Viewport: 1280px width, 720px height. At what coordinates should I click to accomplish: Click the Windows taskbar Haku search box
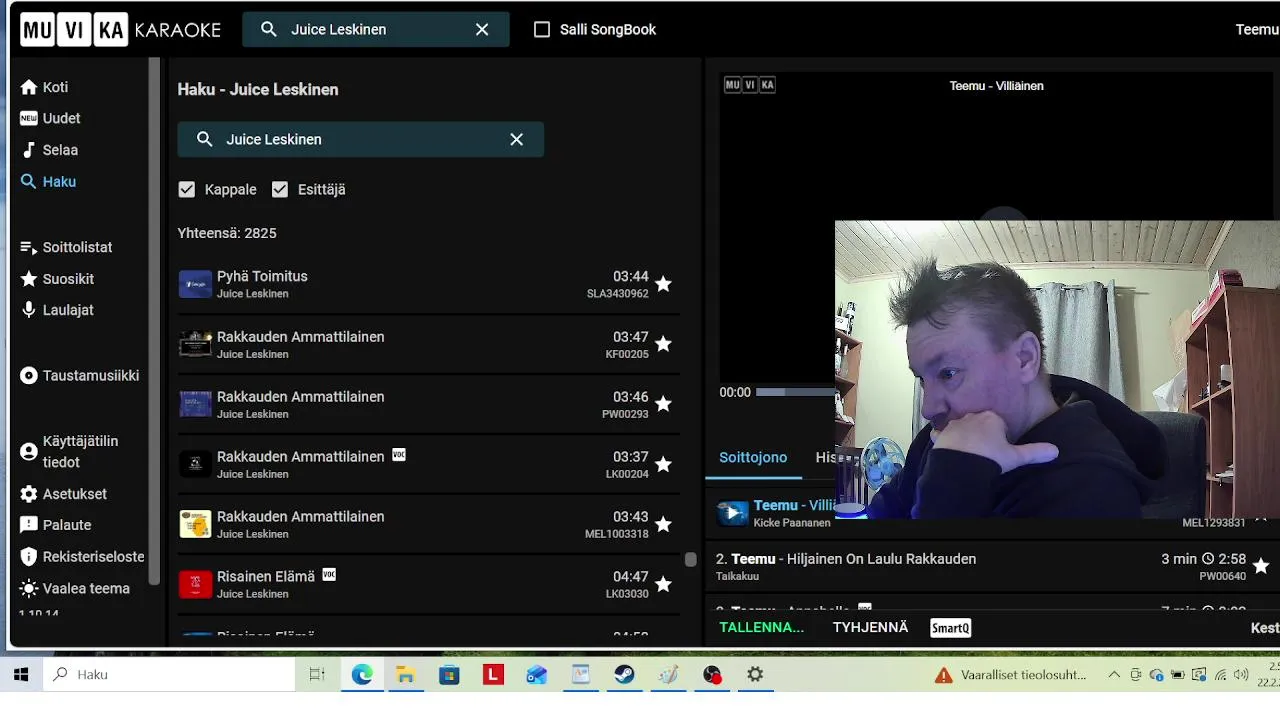coord(169,675)
